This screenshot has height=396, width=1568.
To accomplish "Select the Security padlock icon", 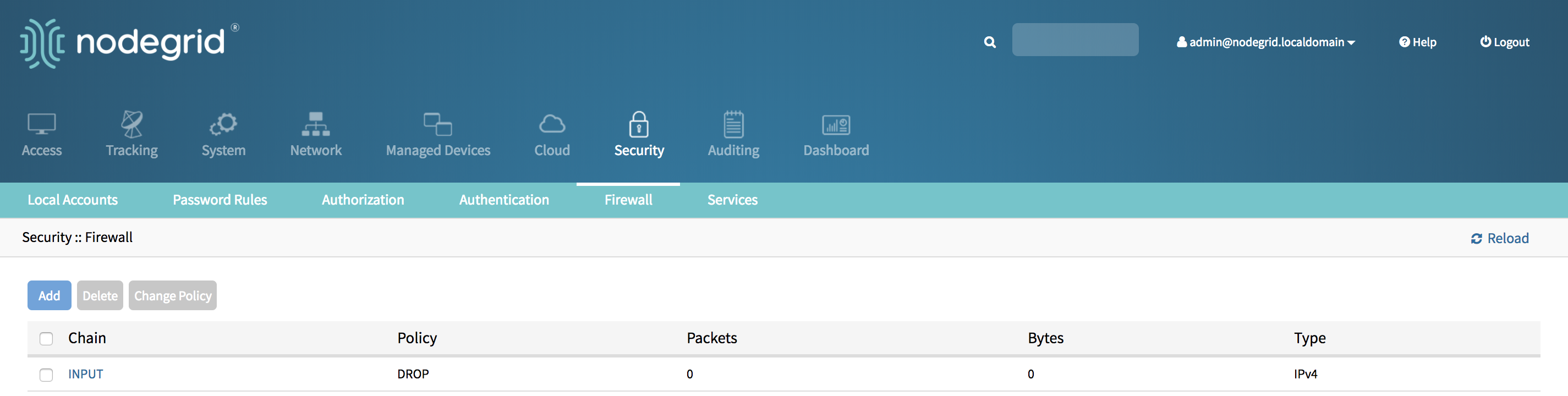I will click(639, 124).
